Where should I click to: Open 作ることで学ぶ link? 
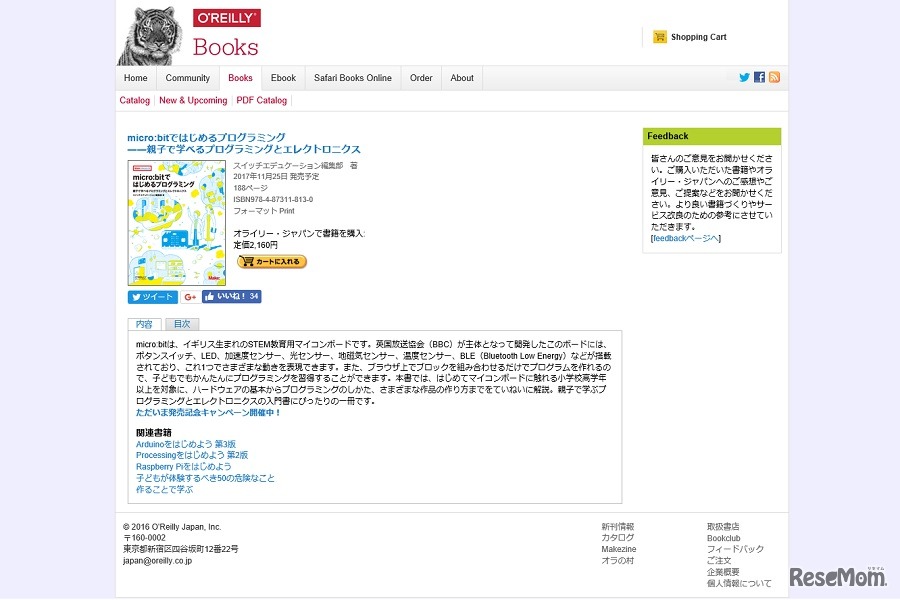click(x=164, y=490)
